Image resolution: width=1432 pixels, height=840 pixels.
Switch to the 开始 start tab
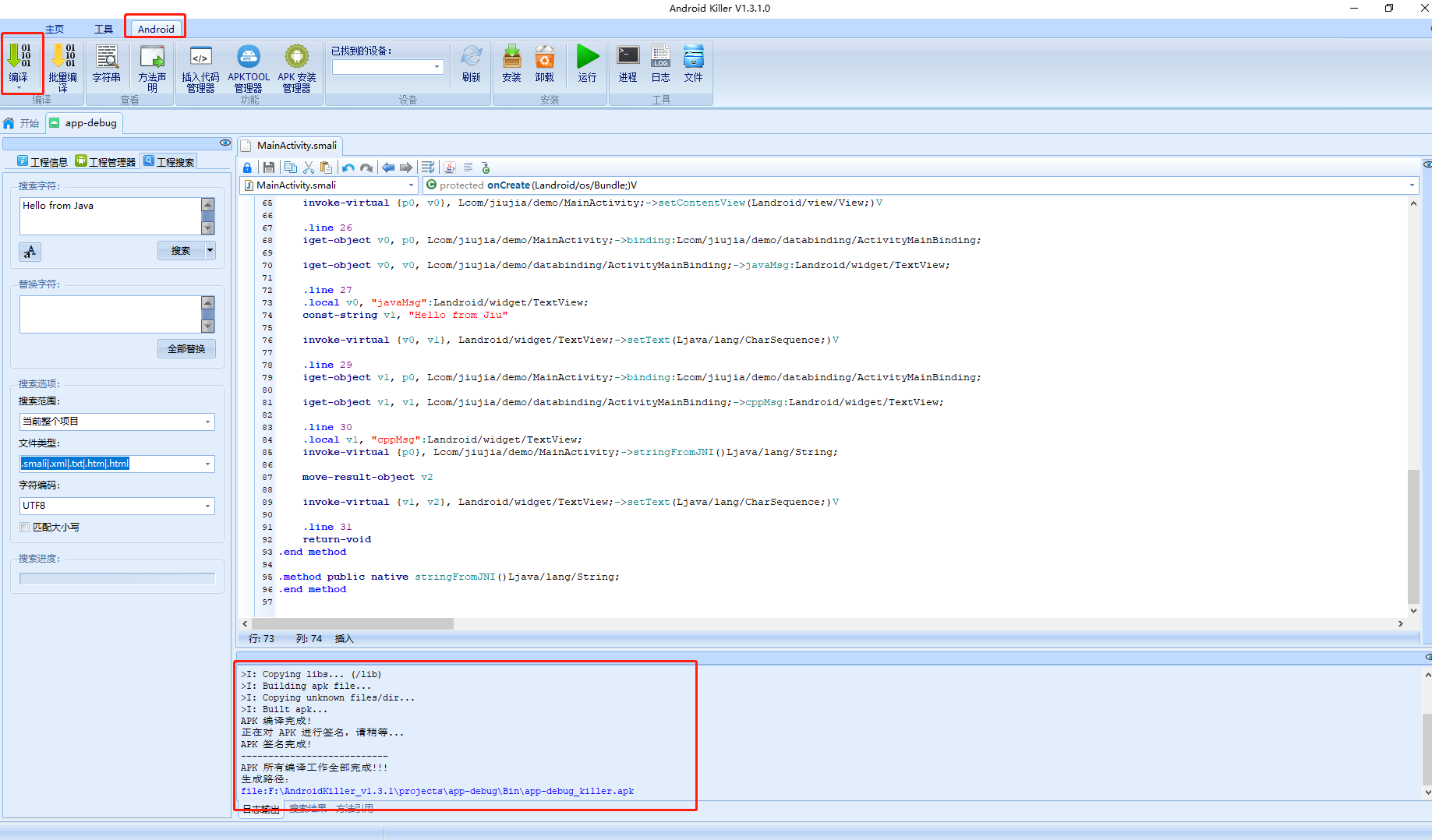pyautogui.click(x=22, y=123)
